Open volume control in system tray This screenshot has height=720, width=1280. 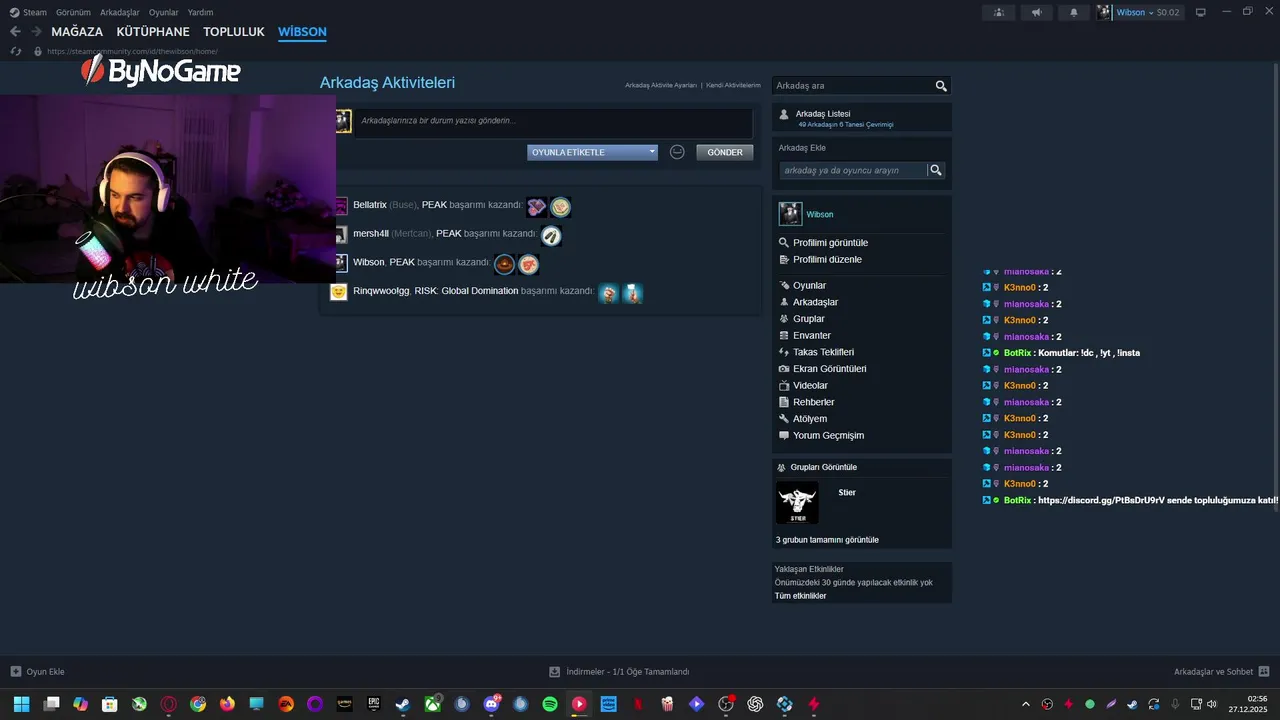pyautogui.click(x=1211, y=704)
